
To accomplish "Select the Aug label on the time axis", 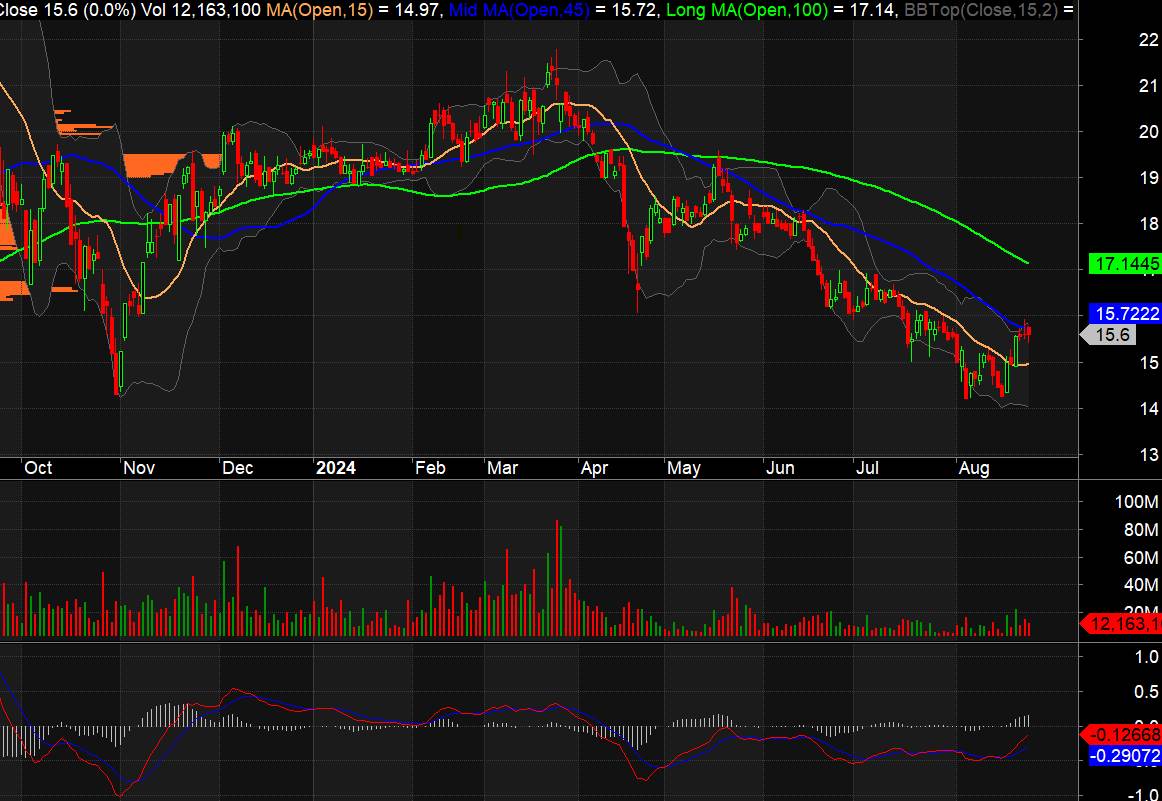I will click(972, 468).
